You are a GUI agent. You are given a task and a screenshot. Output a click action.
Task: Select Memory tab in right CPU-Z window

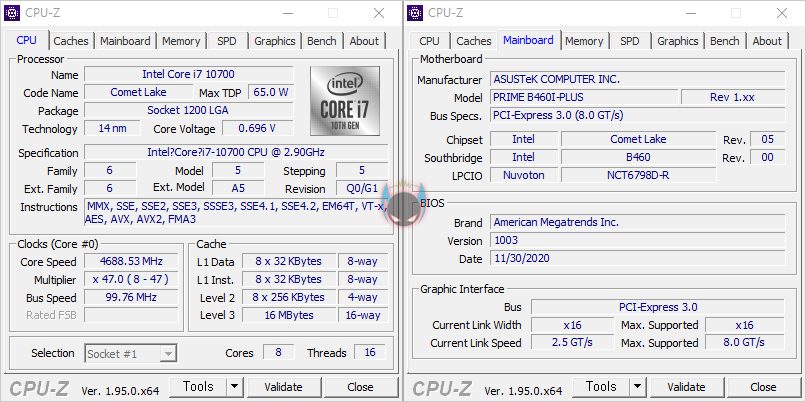coord(584,41)
